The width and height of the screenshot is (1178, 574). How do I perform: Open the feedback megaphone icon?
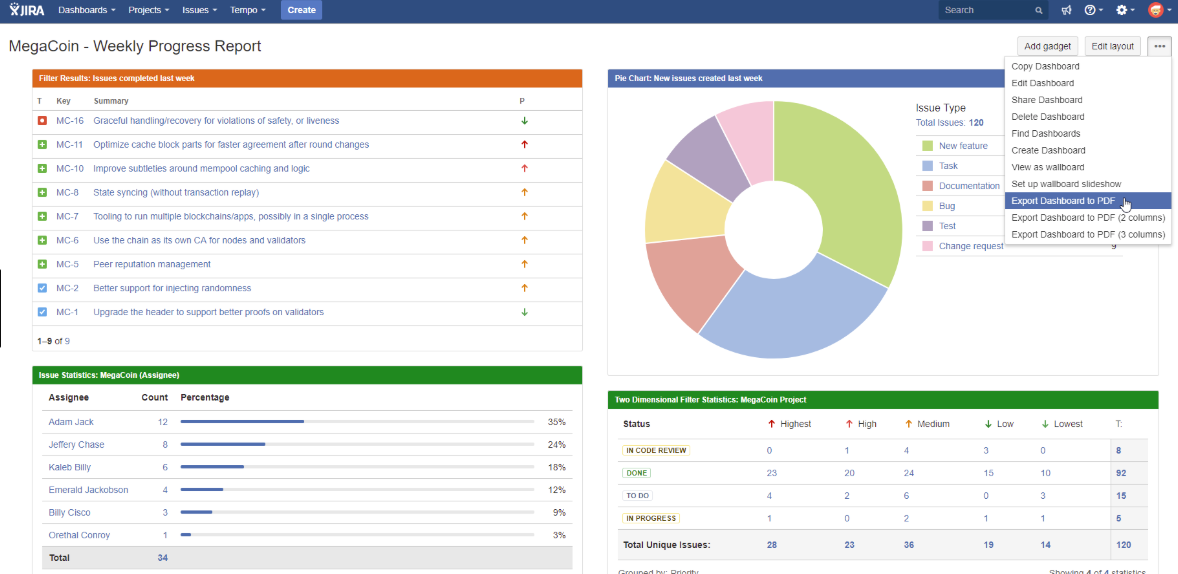pos(1065,11)
